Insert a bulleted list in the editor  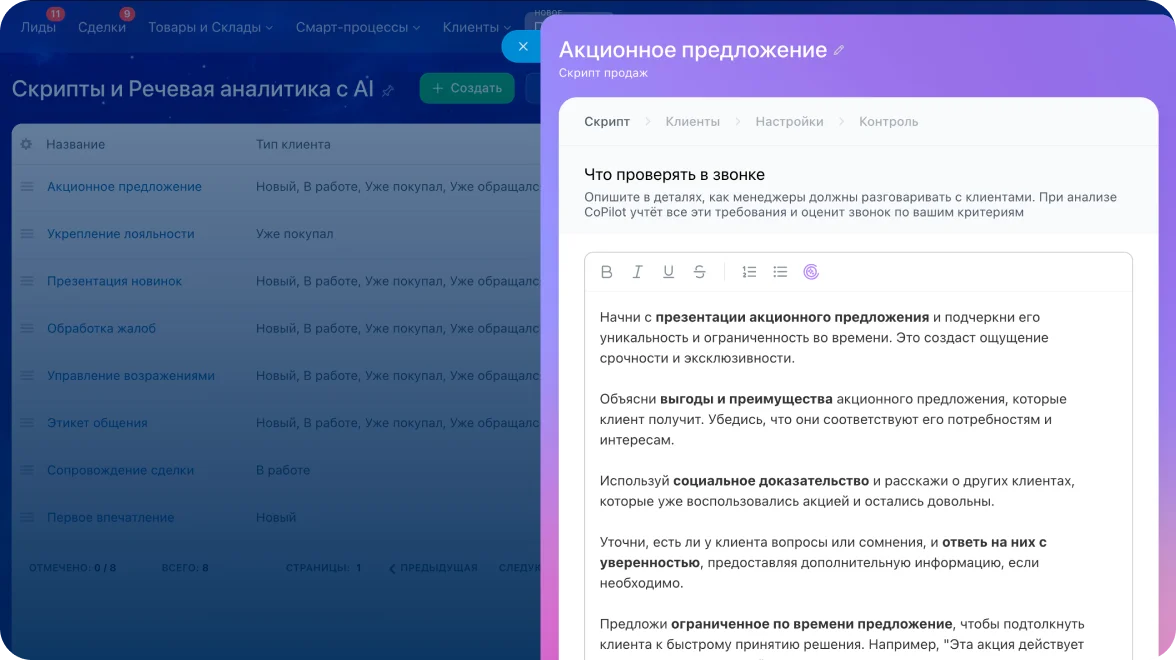[x=781, y=271]
